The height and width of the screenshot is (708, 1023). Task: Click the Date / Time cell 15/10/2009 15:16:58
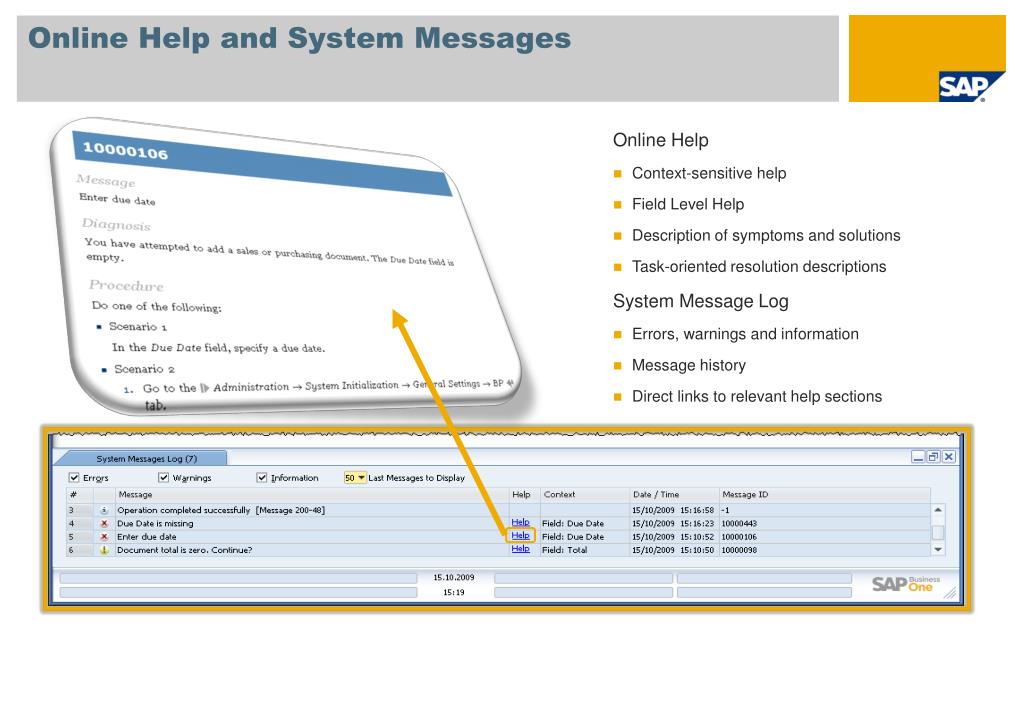pos(673,510)
